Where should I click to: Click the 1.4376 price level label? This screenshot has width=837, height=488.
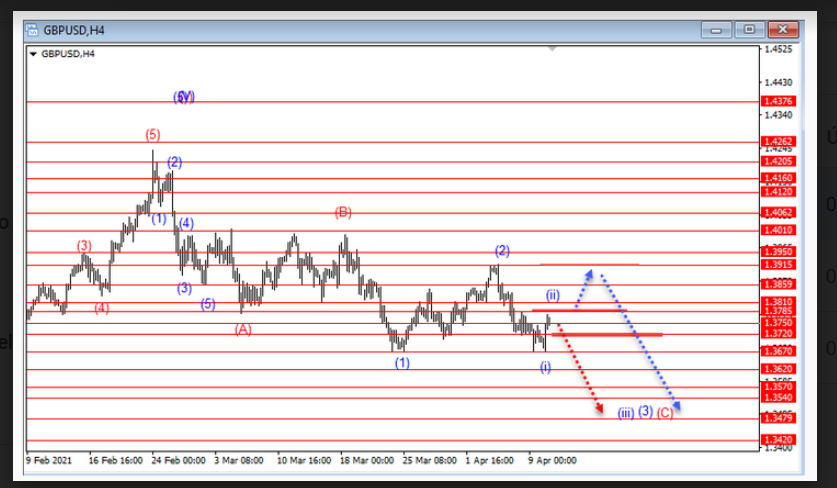778,101
